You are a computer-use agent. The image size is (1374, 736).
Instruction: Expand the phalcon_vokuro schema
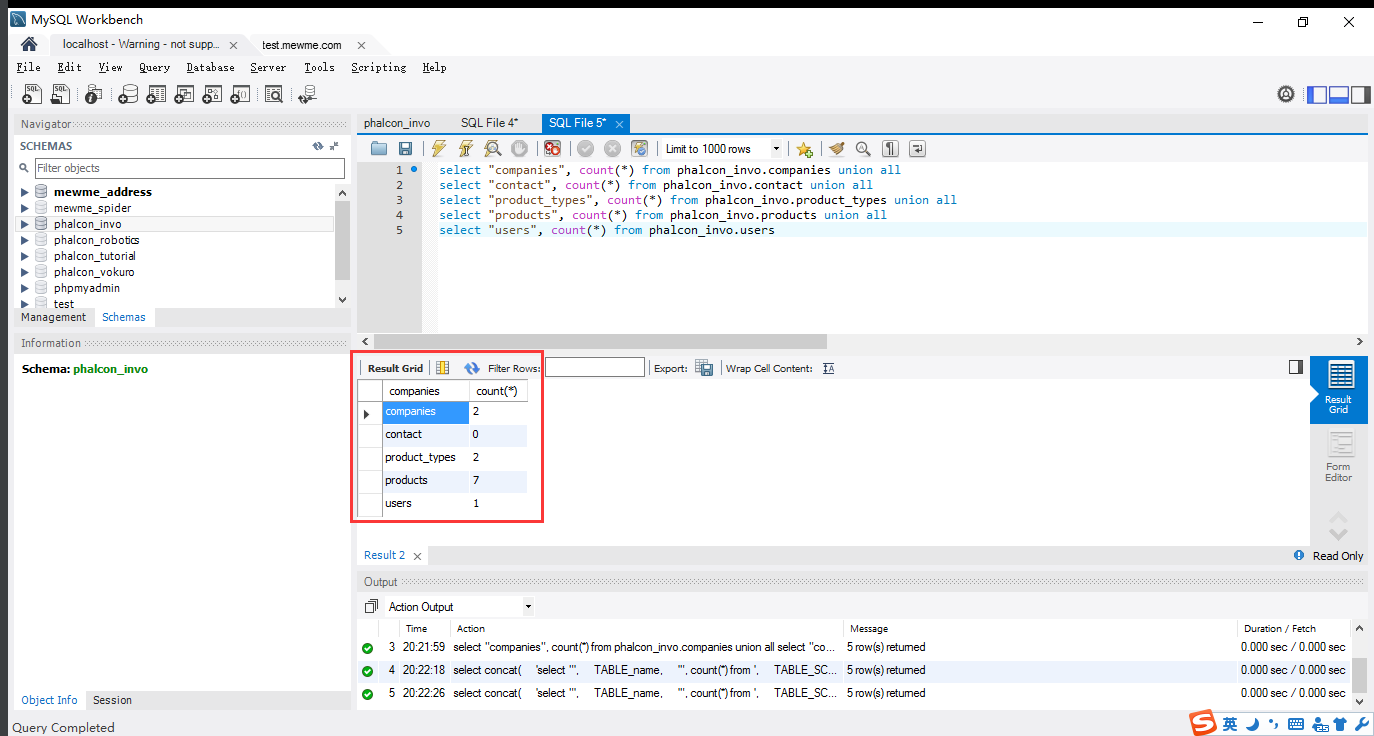tap(25, 272)
